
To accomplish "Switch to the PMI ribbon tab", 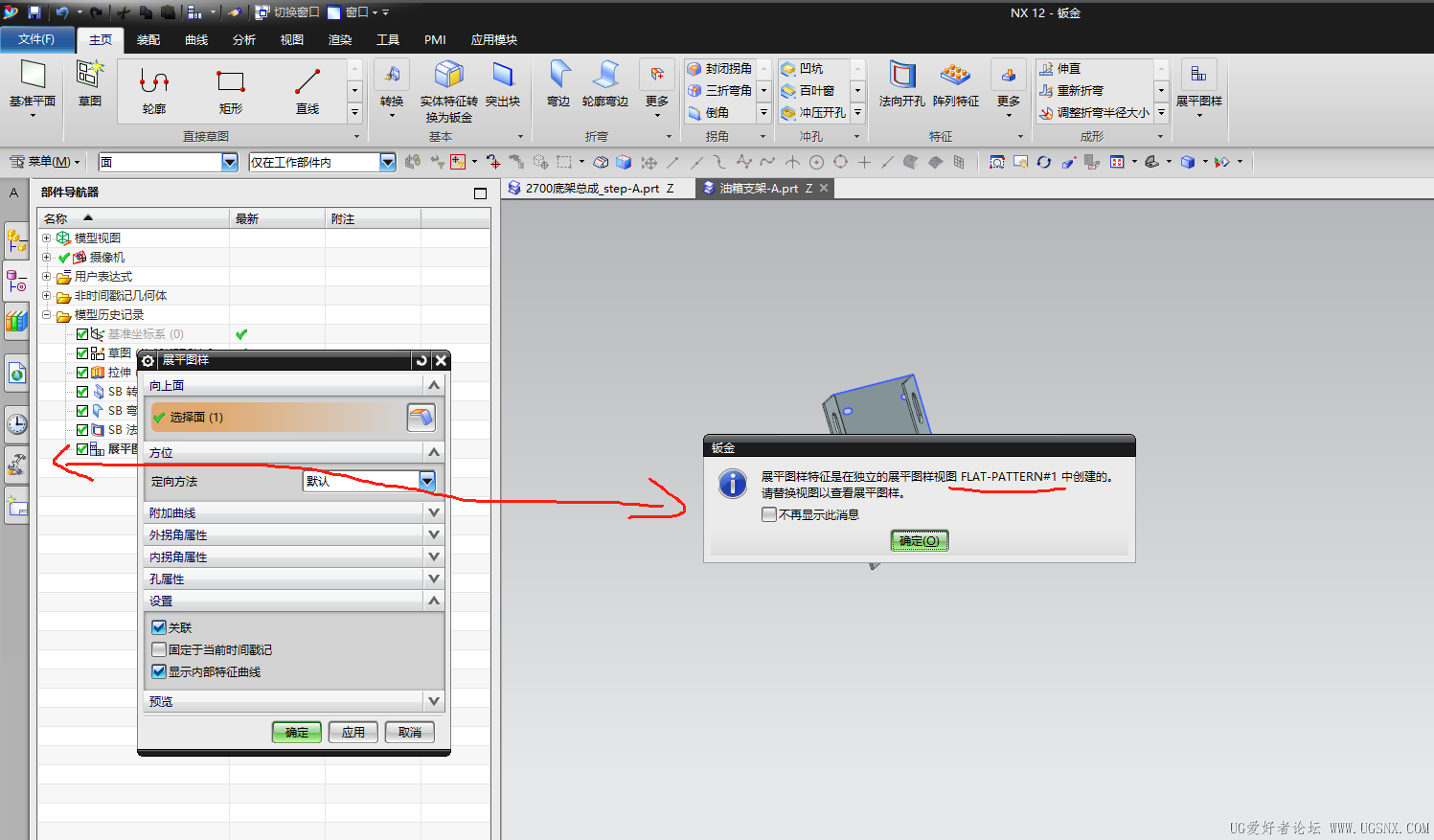I will [435, 39].
